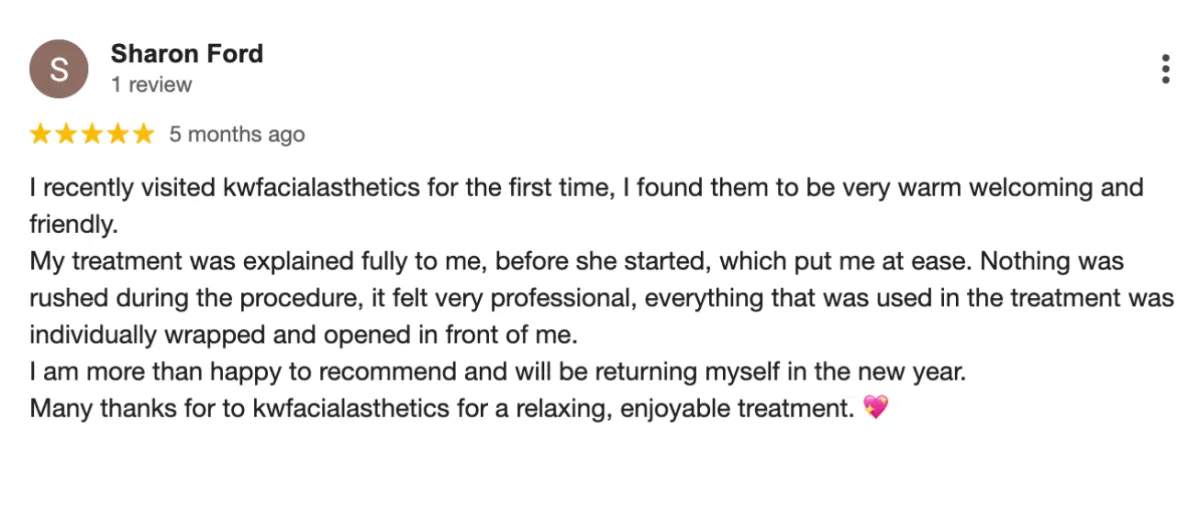Select the fourth gold rating star
This screenshot has height=507, width=1200.
tap(119, 134)
